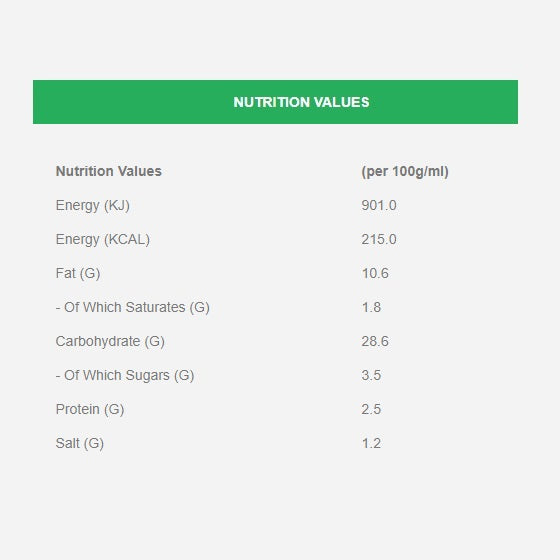560x560 pixels.
Task: Click the NUTRITION VALUES title text
Action: [x=301, y=102]
